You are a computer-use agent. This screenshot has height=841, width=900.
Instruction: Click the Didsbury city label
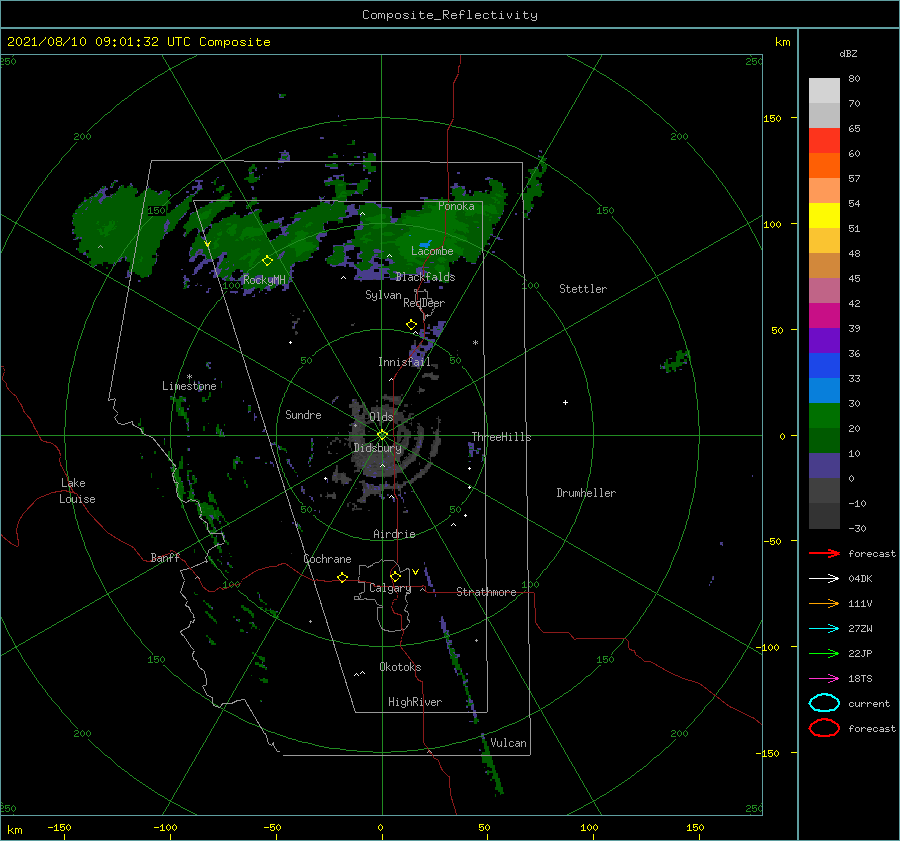point(377,448)
